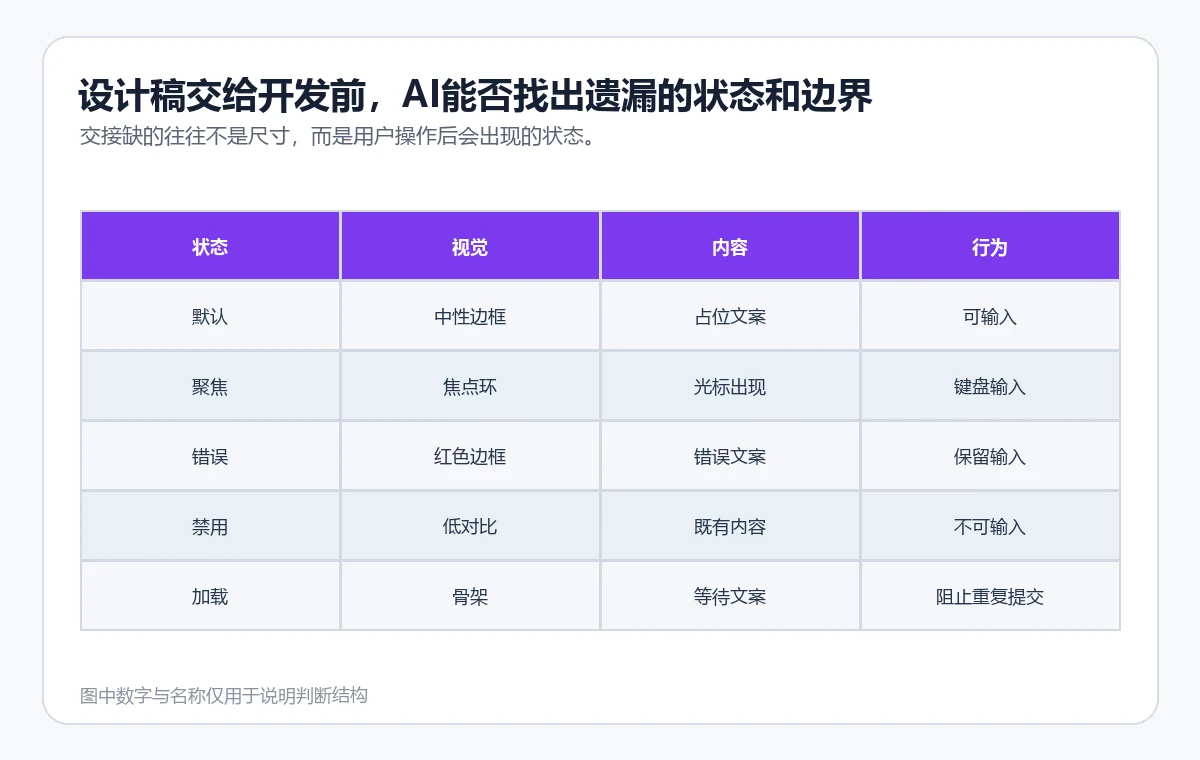Click the 焦点环 cell

click(470, 386)
